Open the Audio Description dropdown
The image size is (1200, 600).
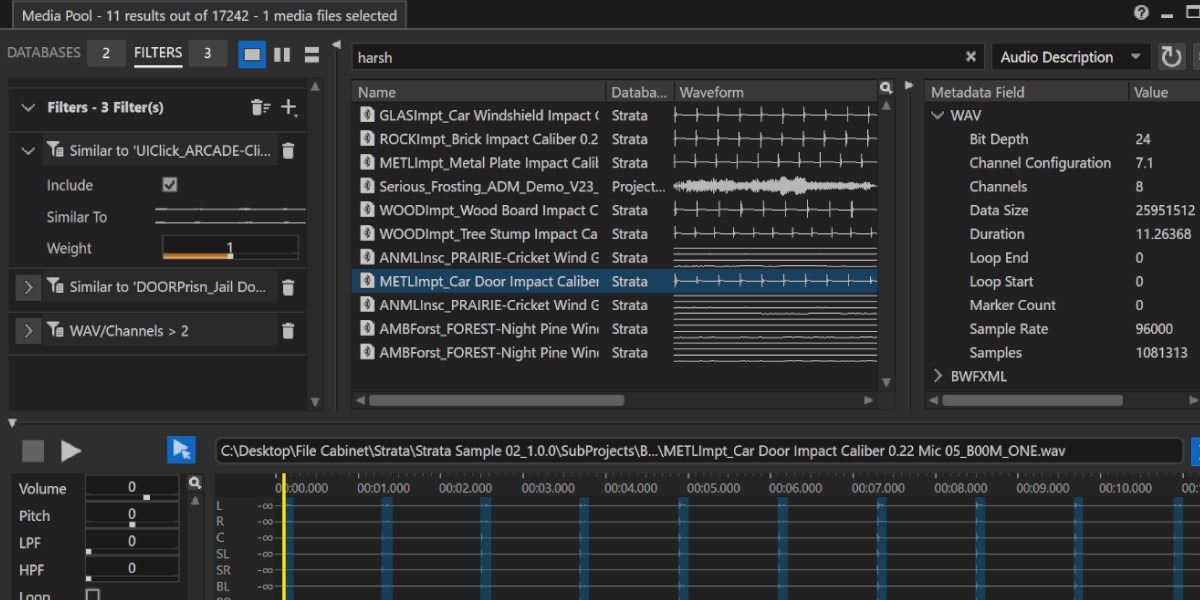click(x=1070, y=57)
